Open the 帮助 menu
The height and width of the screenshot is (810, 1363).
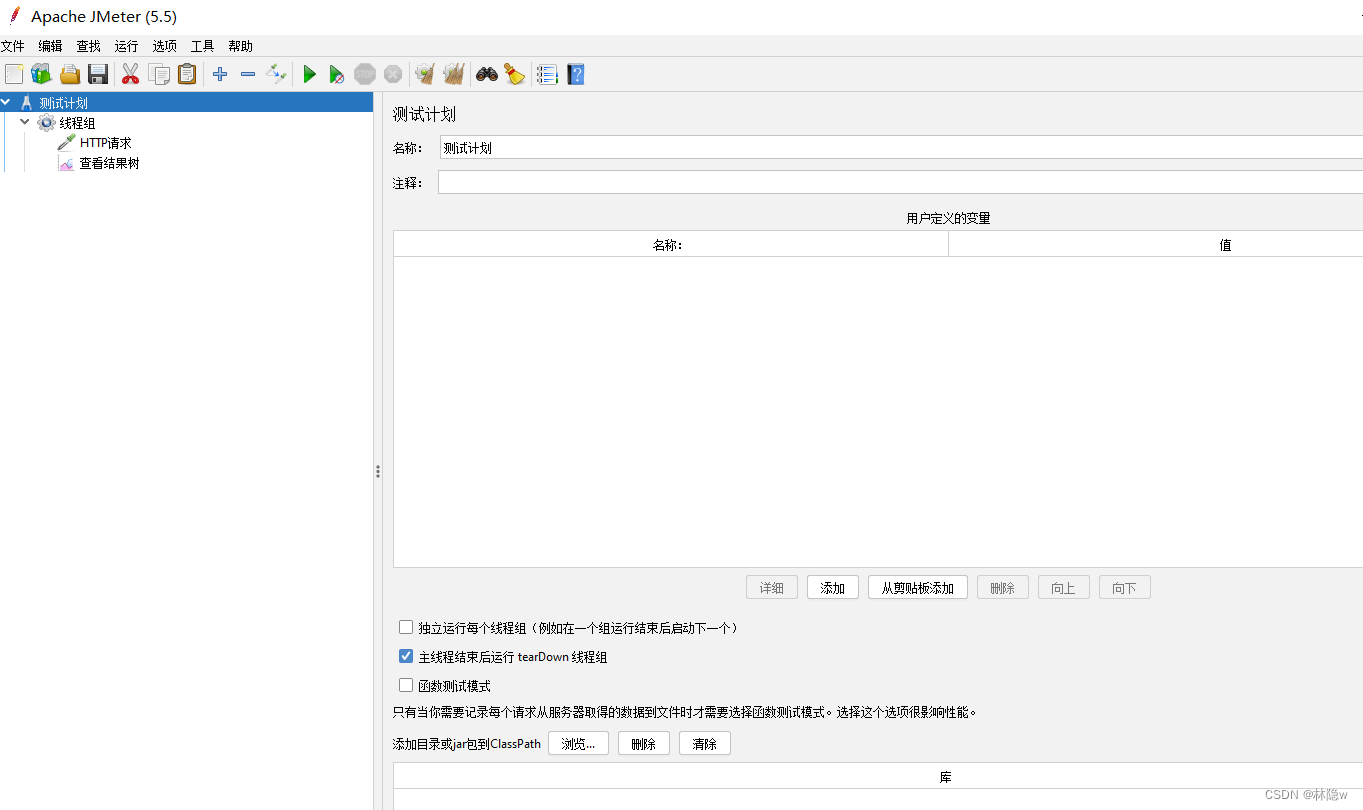point(240,46)
